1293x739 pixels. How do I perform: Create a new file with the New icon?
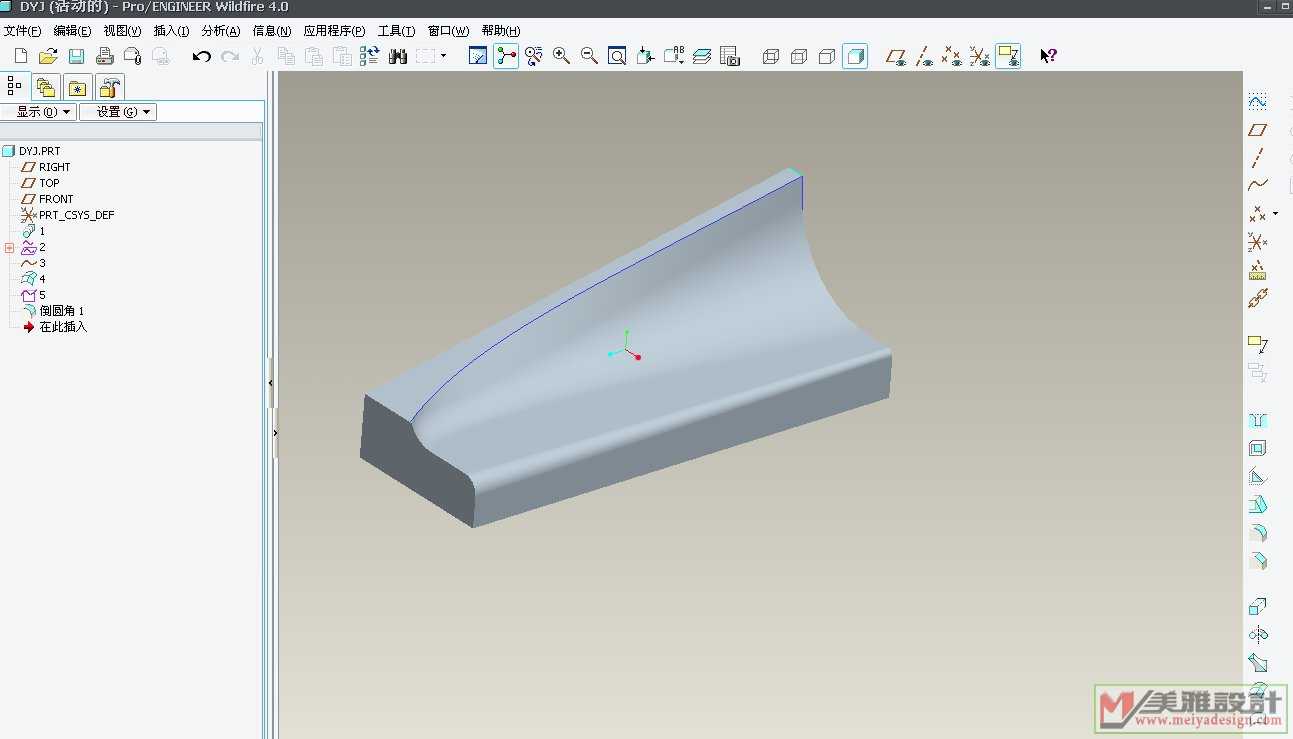pos(20,56)
